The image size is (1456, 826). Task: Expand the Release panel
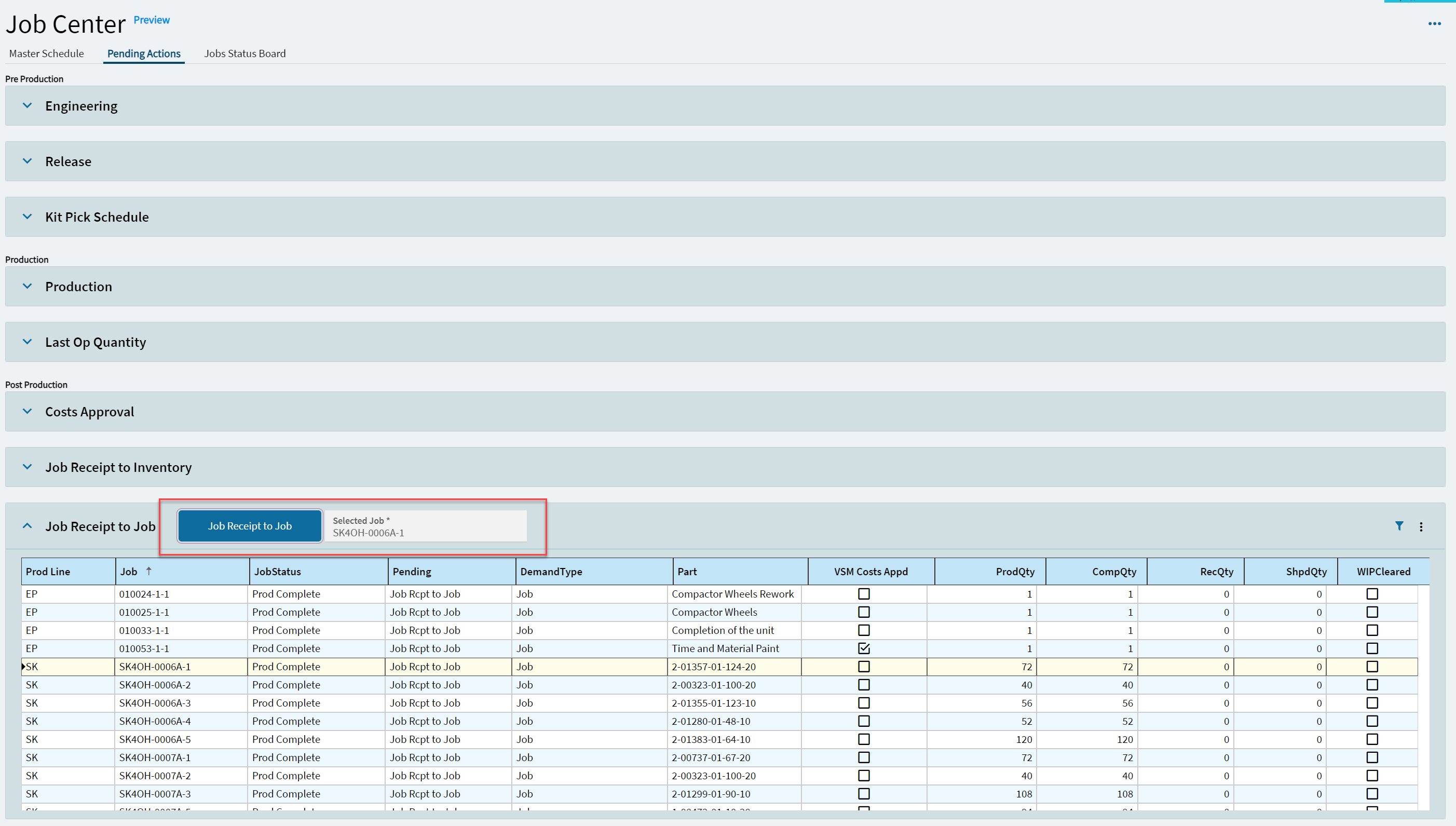[x=27, y=161]
